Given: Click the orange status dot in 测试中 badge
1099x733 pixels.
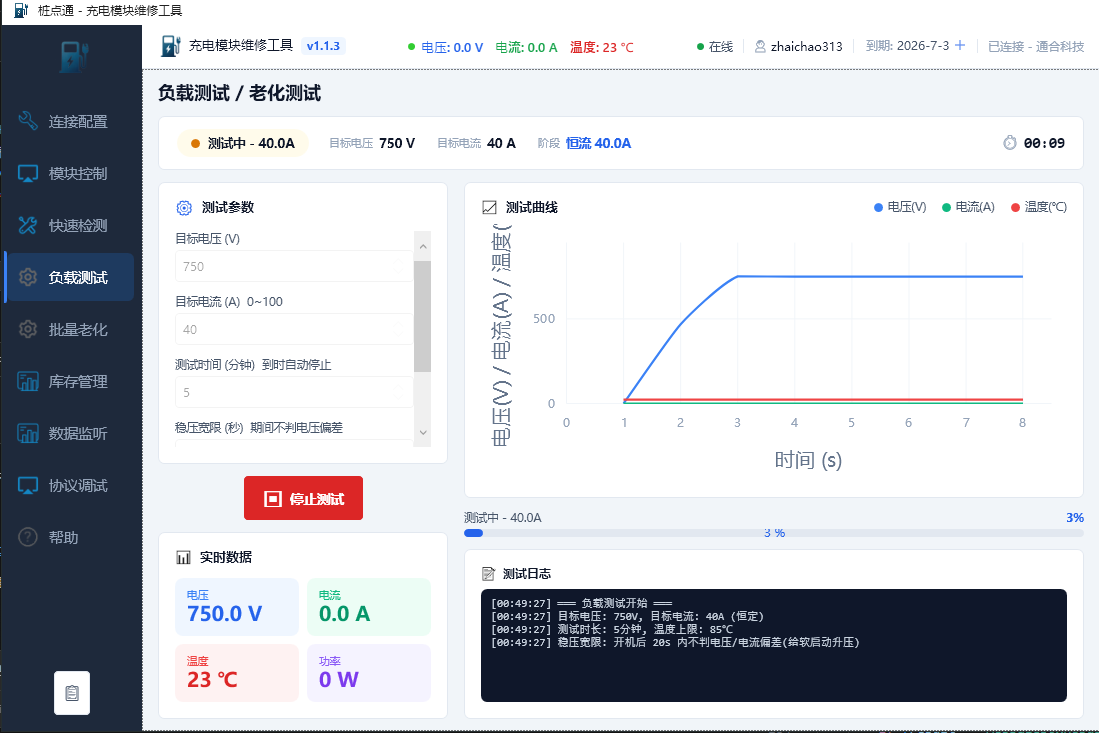Looking at the screenshot, I should (196, 144).
